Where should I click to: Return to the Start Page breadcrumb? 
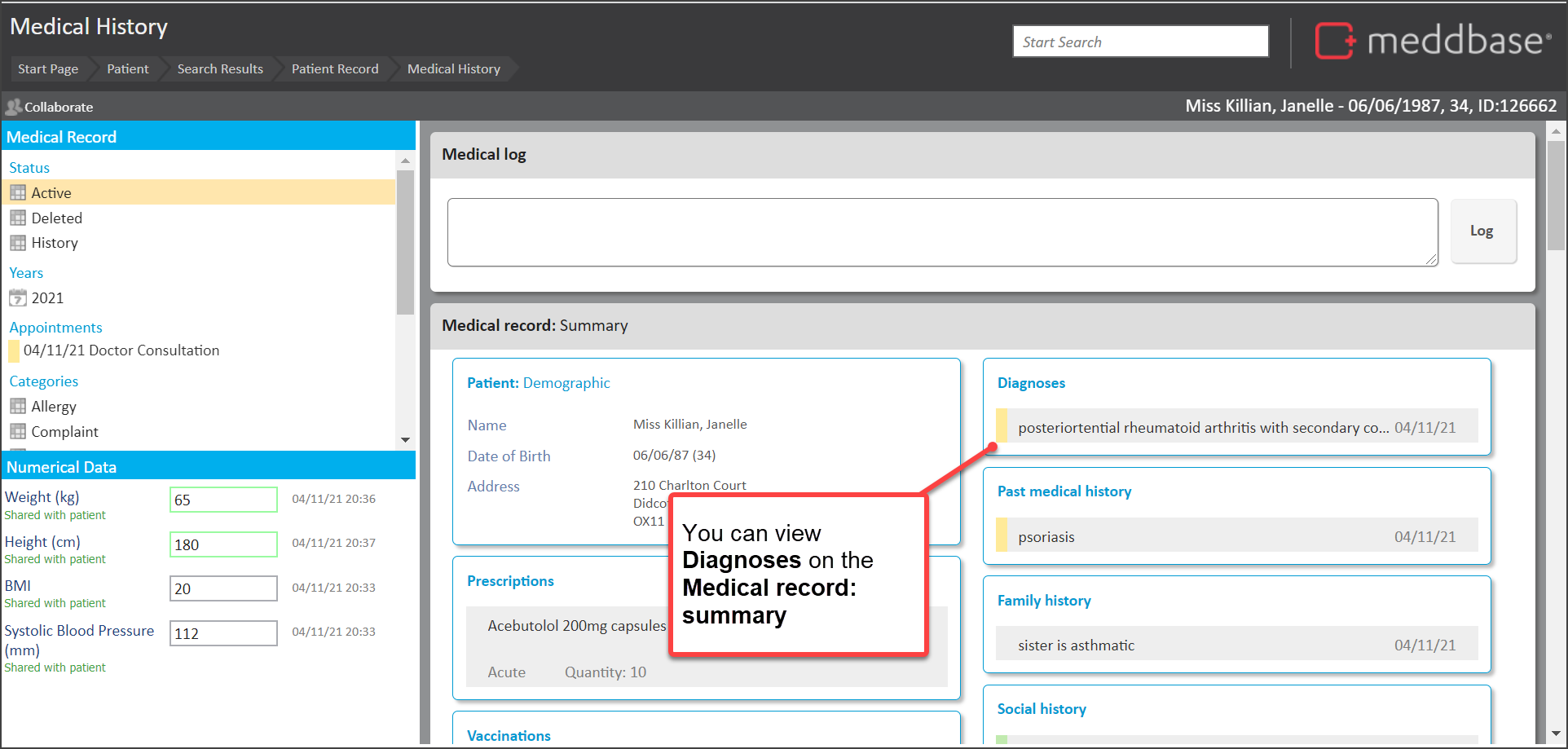pos(48,69)
